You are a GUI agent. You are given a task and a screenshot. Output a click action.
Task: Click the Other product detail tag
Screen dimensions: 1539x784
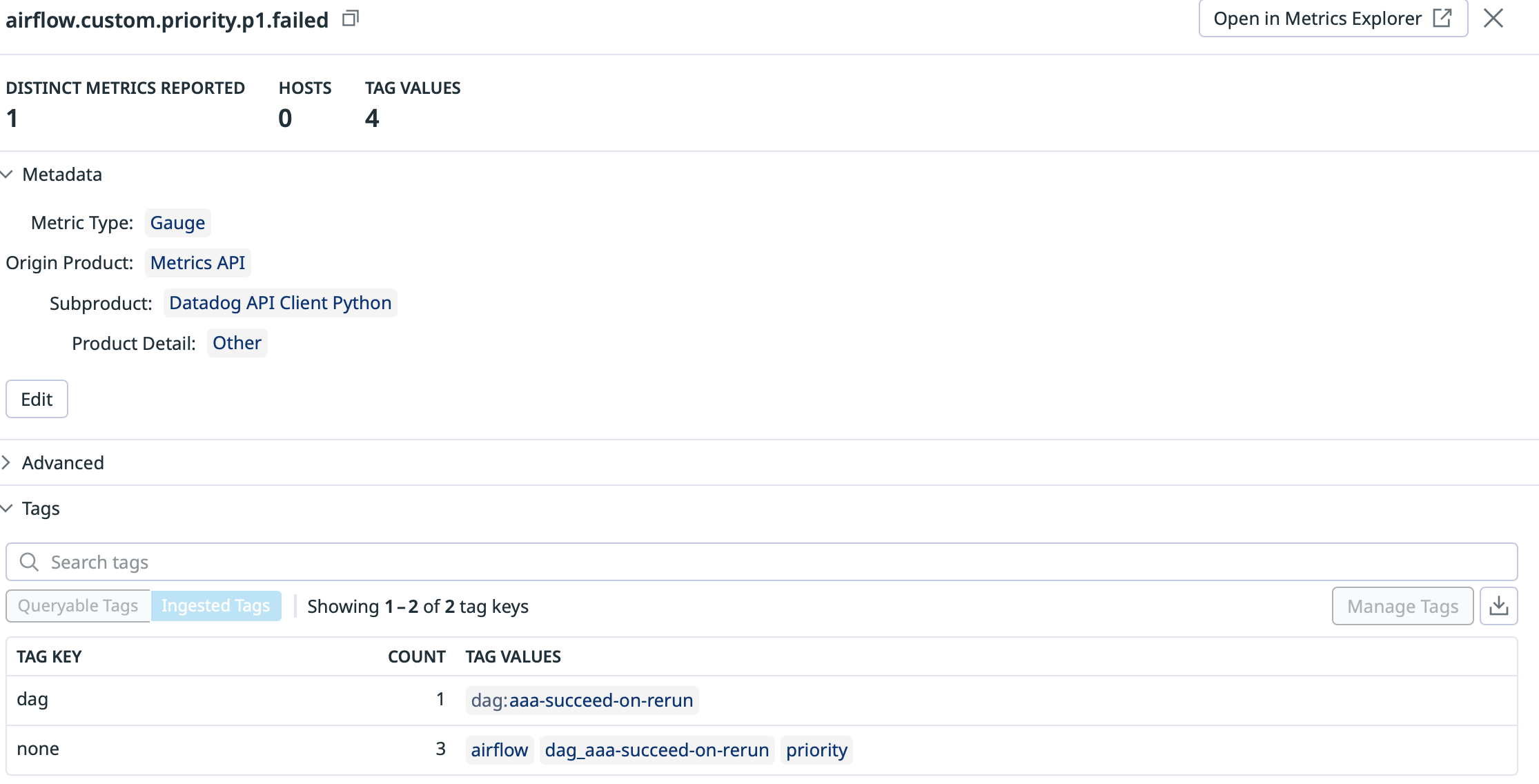(237, 343)
